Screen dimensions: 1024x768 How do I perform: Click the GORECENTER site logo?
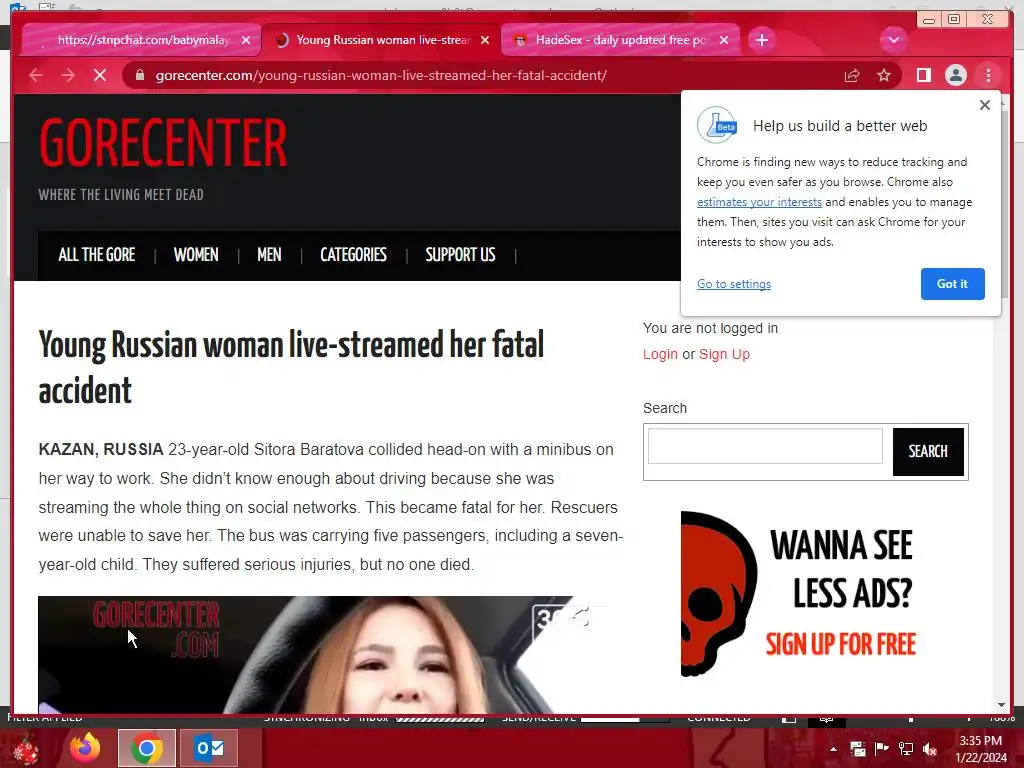coord(163,143)
